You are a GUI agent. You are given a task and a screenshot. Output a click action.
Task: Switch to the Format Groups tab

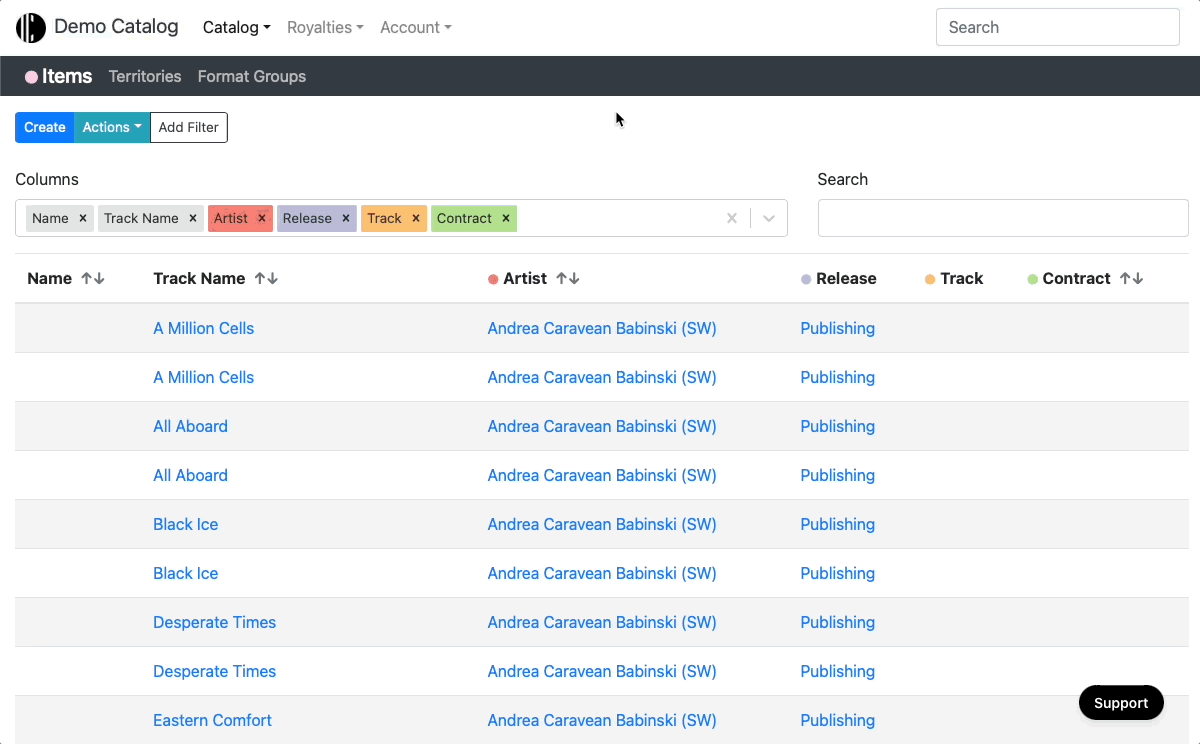pos(252,76)
